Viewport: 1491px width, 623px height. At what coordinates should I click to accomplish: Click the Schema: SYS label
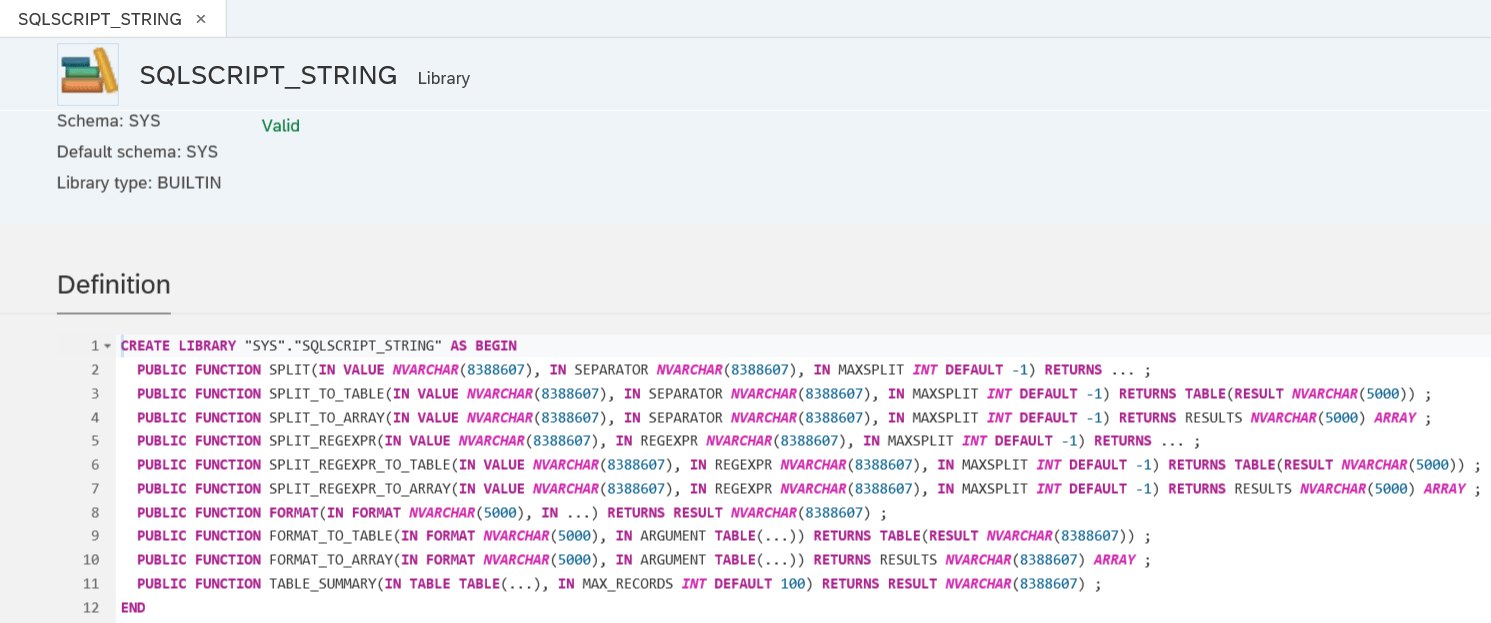tap(108, 120)
